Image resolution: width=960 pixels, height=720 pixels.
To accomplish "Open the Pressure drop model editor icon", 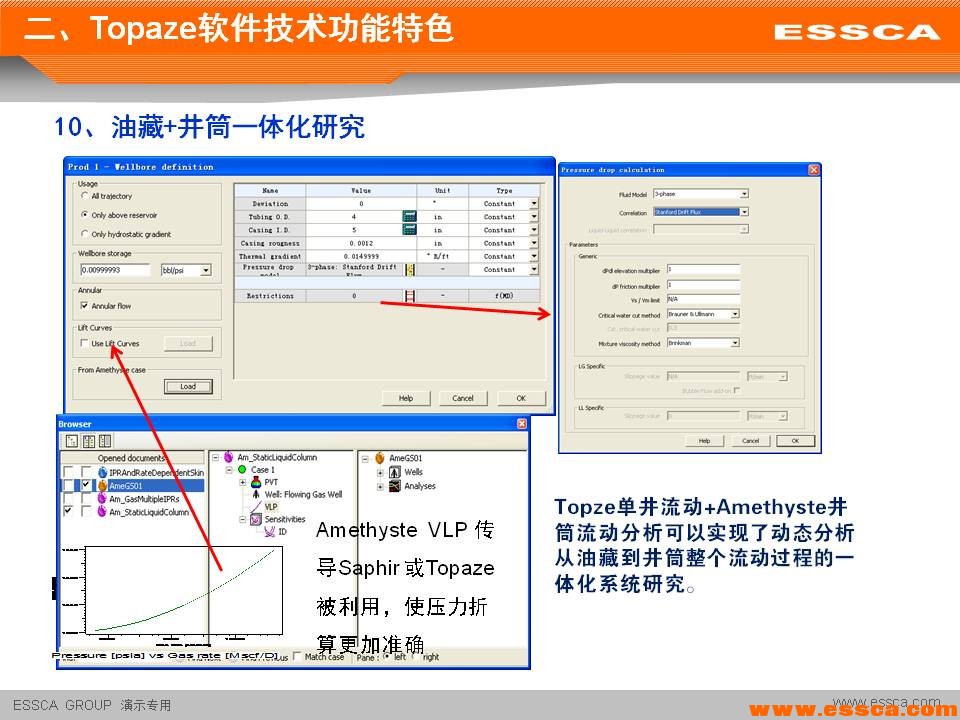I will 410,270.
